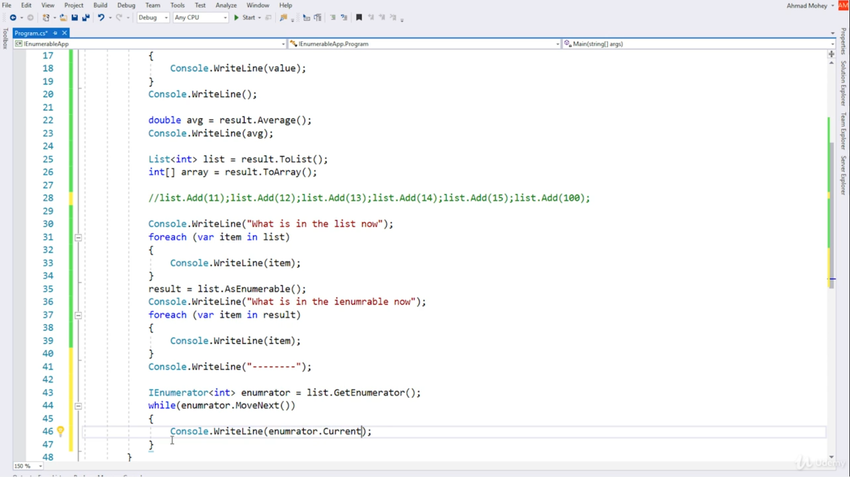This screenshot has width=850, height=477.
Task: Open the Undo history dropdown arrow
Action: (x=110, y=17)
